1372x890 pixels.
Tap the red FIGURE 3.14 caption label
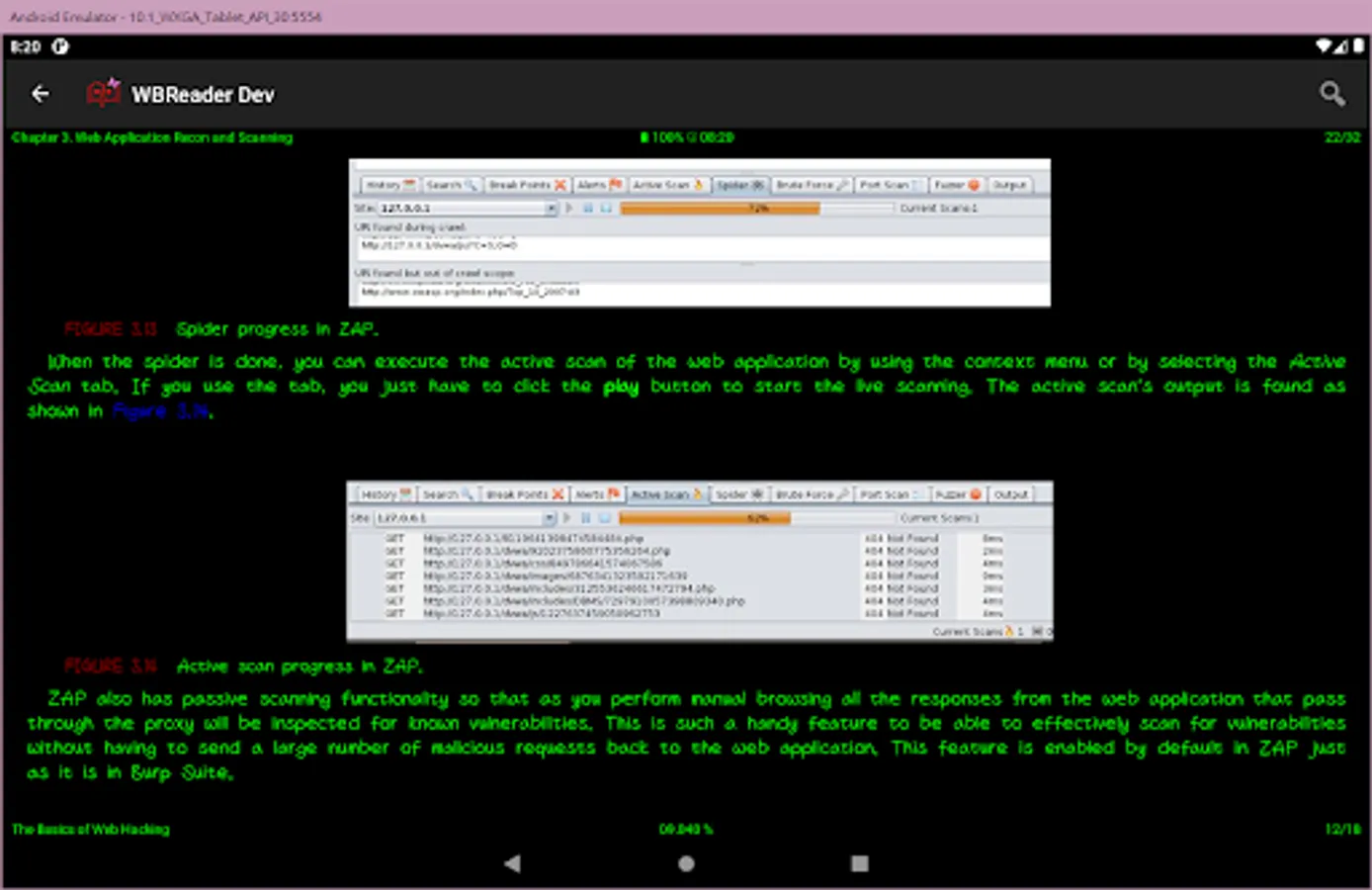click(111, 667)
